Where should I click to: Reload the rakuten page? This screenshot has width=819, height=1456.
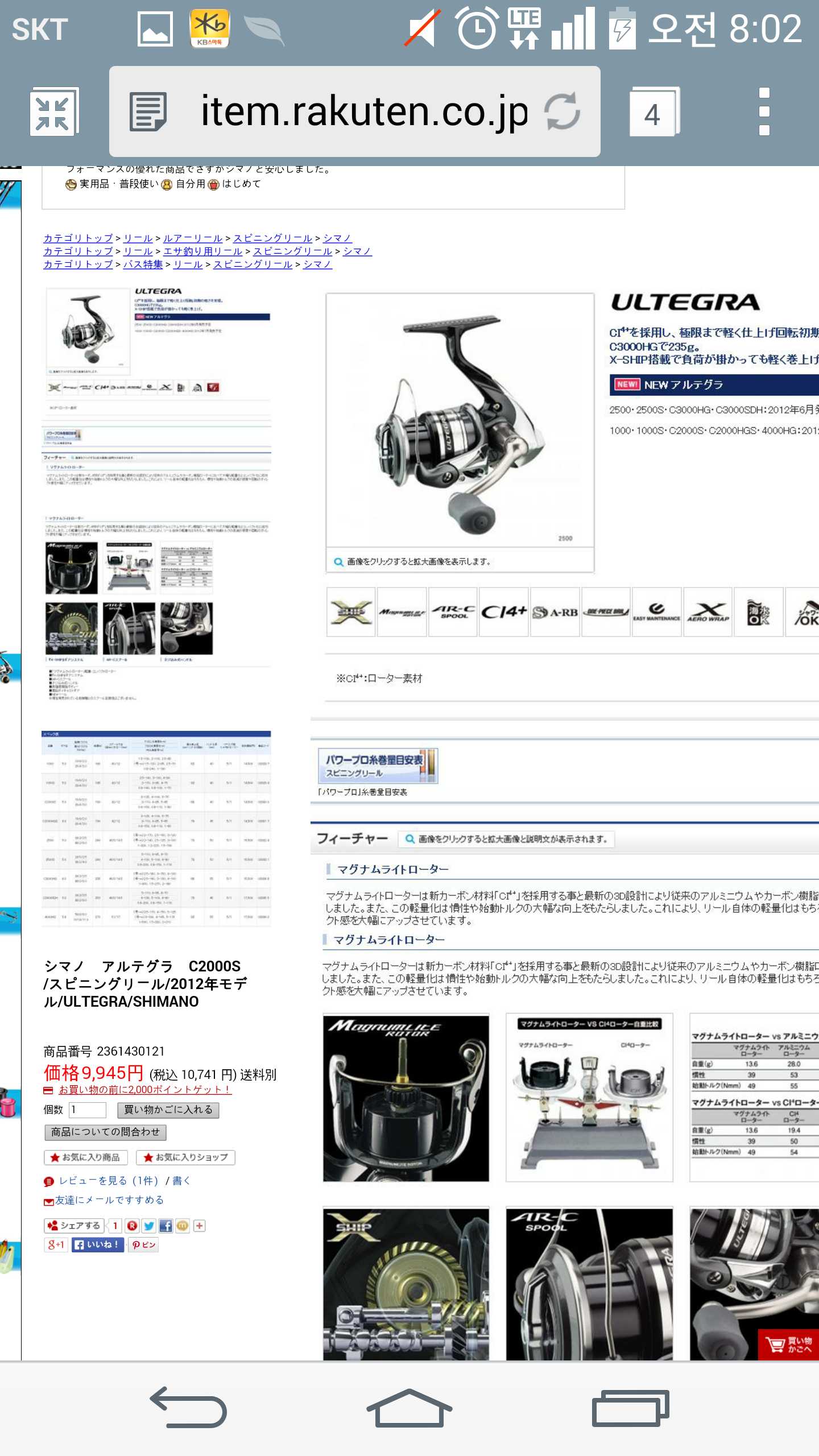(562, 111)
